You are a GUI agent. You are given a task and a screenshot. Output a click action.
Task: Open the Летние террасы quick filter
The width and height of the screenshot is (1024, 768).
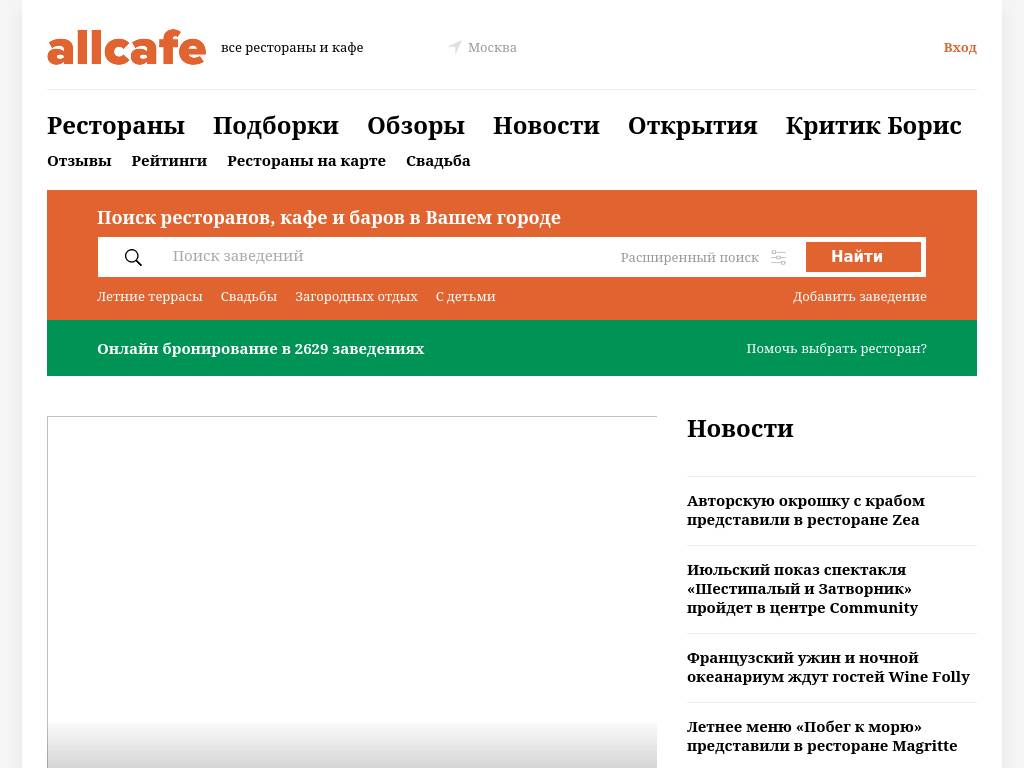(x=150, y=296)
